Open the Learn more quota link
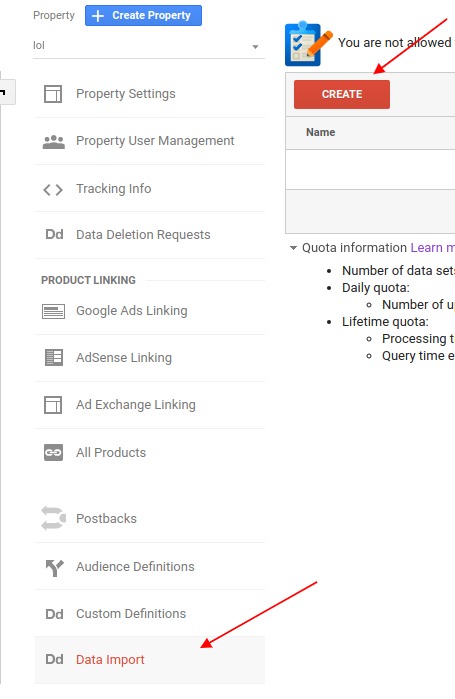The image size is (455, 699). [432, 248]
